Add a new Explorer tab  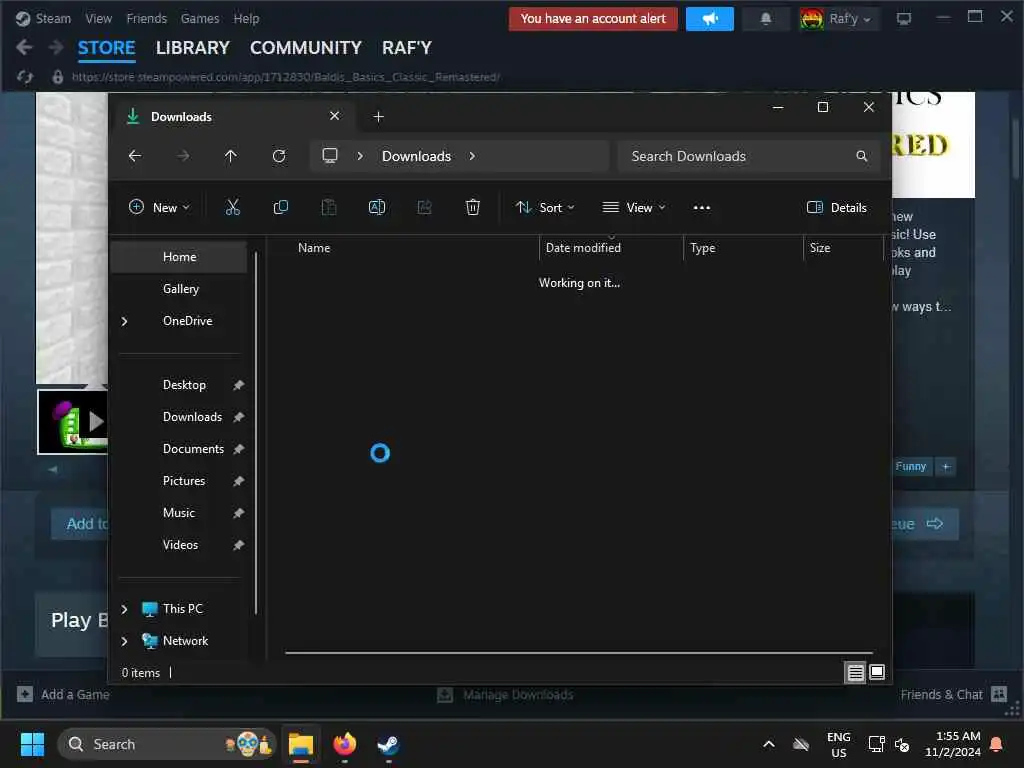pos(378,117)
